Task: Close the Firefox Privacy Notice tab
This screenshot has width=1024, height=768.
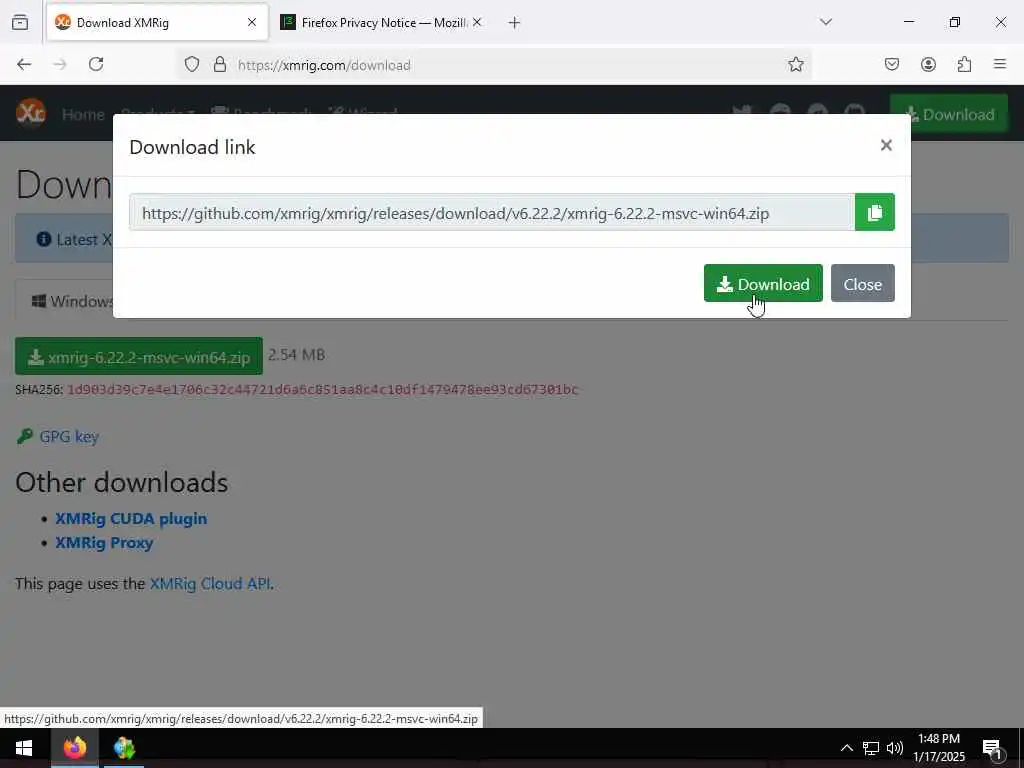Action: click(477, 23)
